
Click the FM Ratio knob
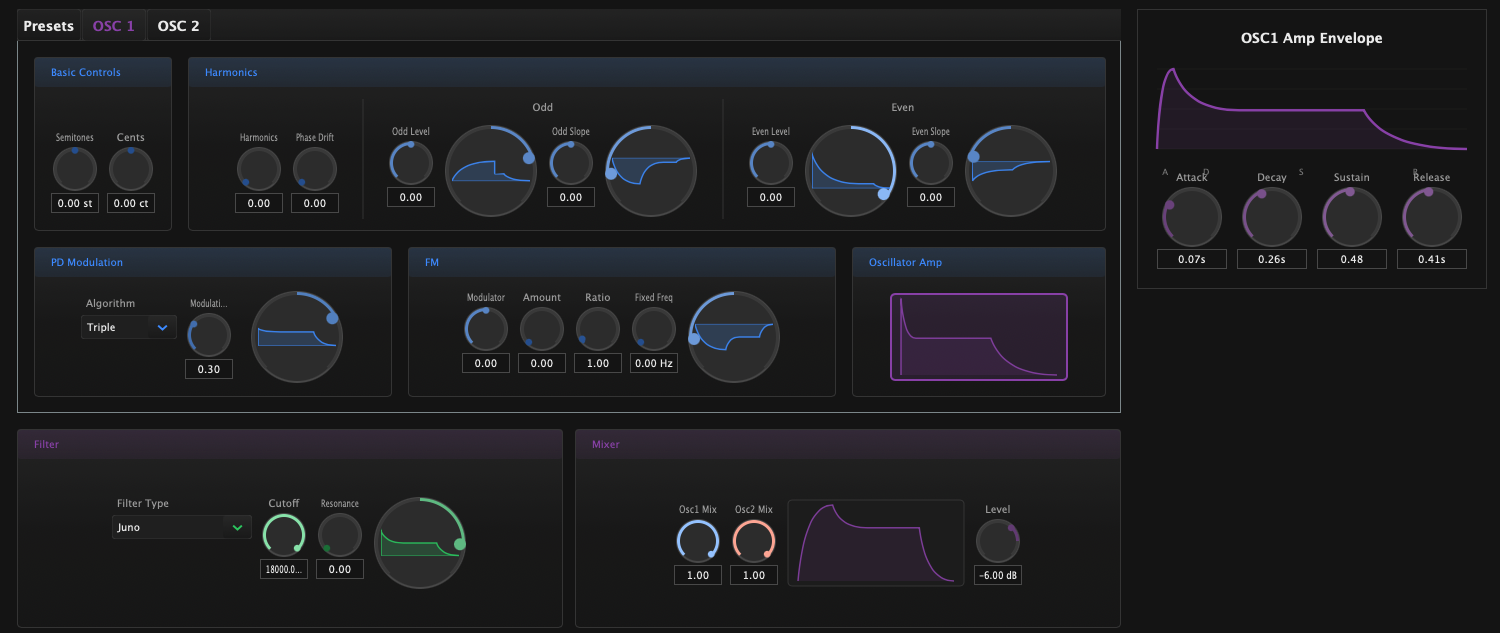[x=597, y=327]
